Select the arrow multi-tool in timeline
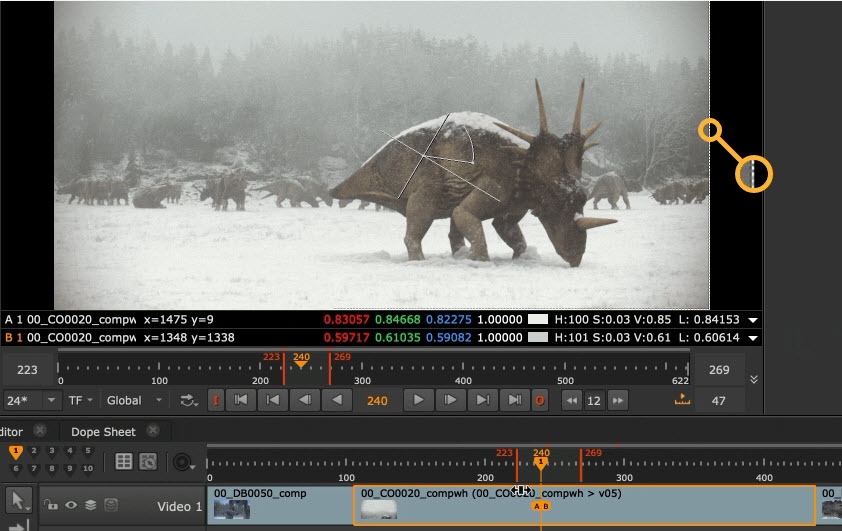842x531 pixels. 19,500
